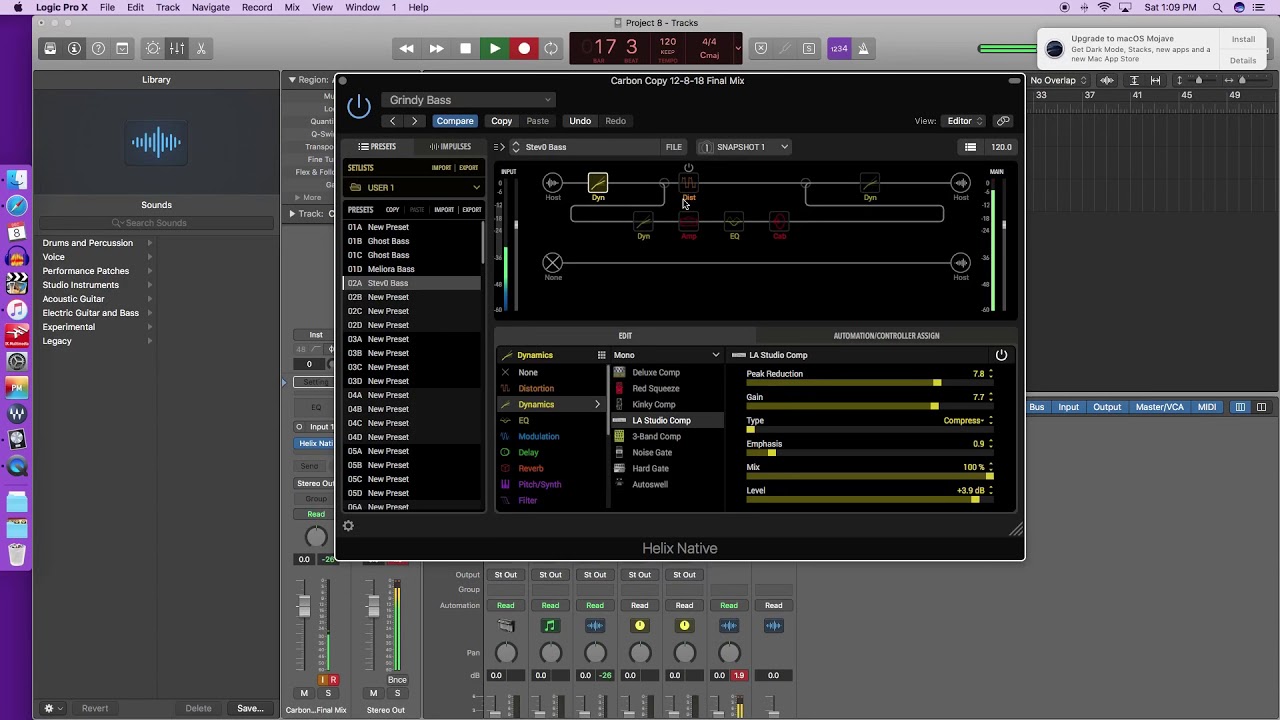The image size is (1280, 720).
Task: Fast forward the transport
Action: (436, 48)
